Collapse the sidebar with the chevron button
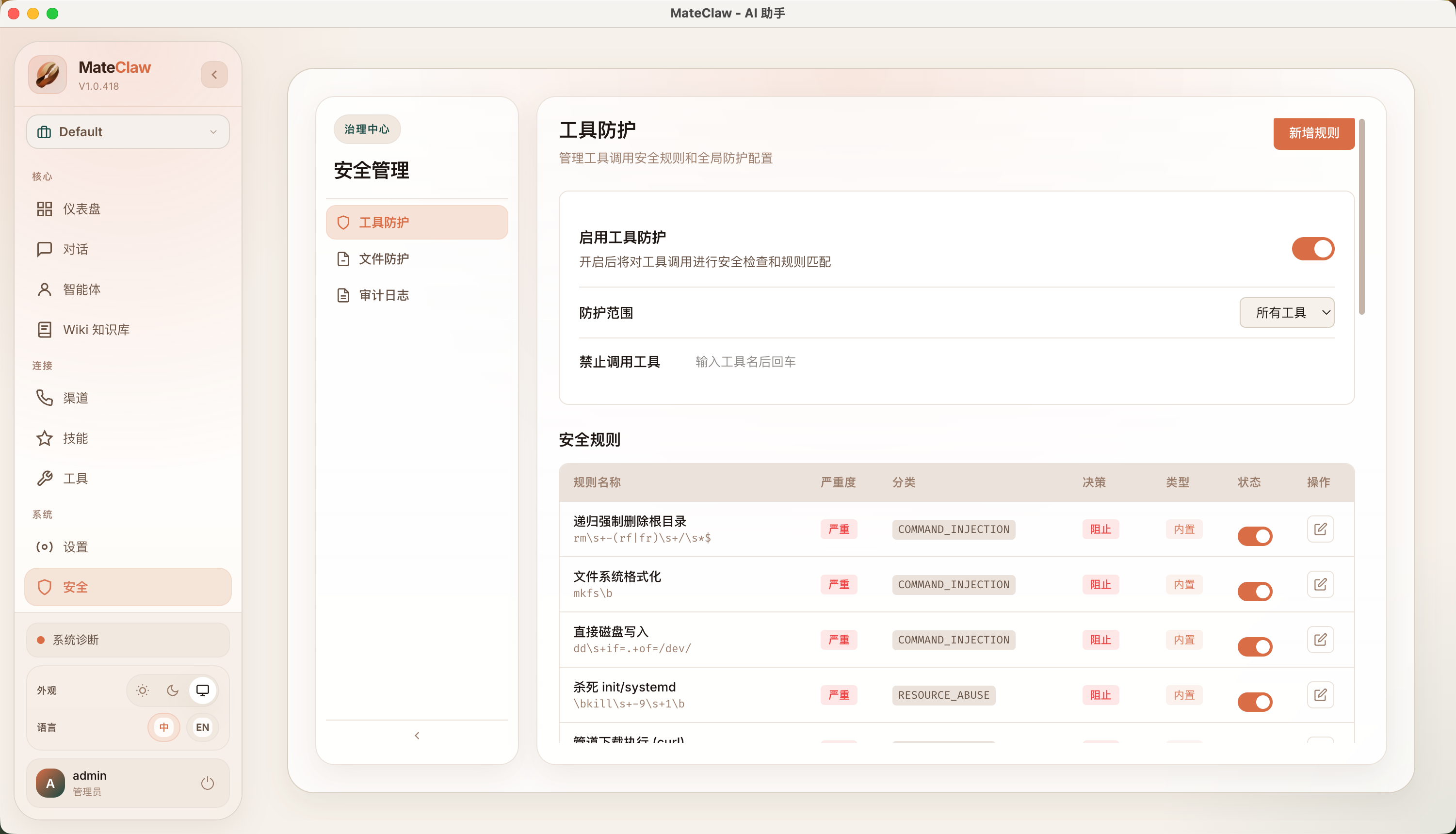This screenshot has width=1456, height=834. pos(213,74)
